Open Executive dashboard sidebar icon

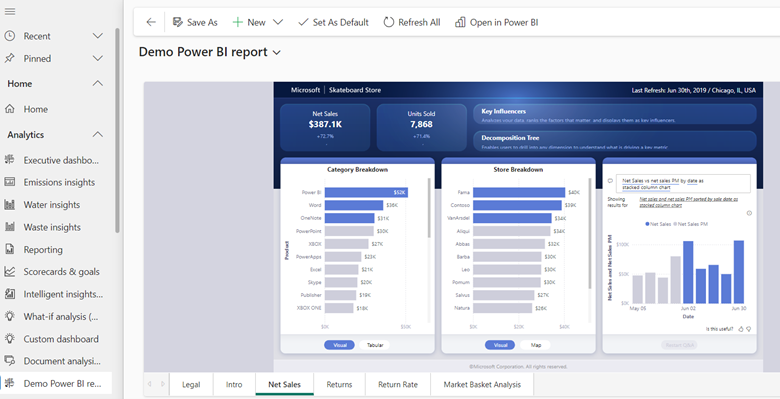[9, 160]
